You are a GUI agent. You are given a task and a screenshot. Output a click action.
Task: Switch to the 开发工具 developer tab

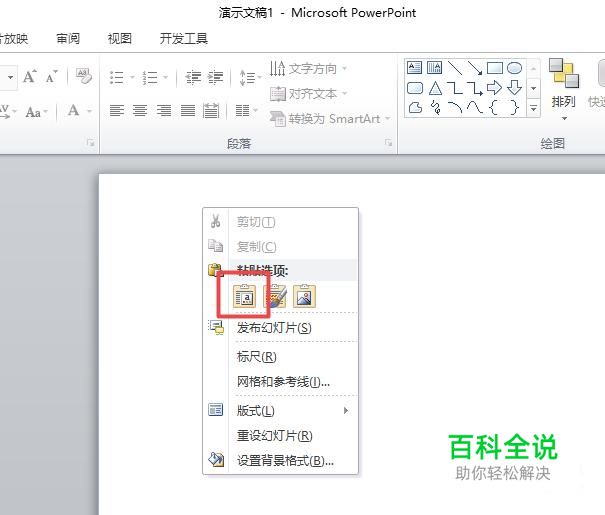[184, 38]
